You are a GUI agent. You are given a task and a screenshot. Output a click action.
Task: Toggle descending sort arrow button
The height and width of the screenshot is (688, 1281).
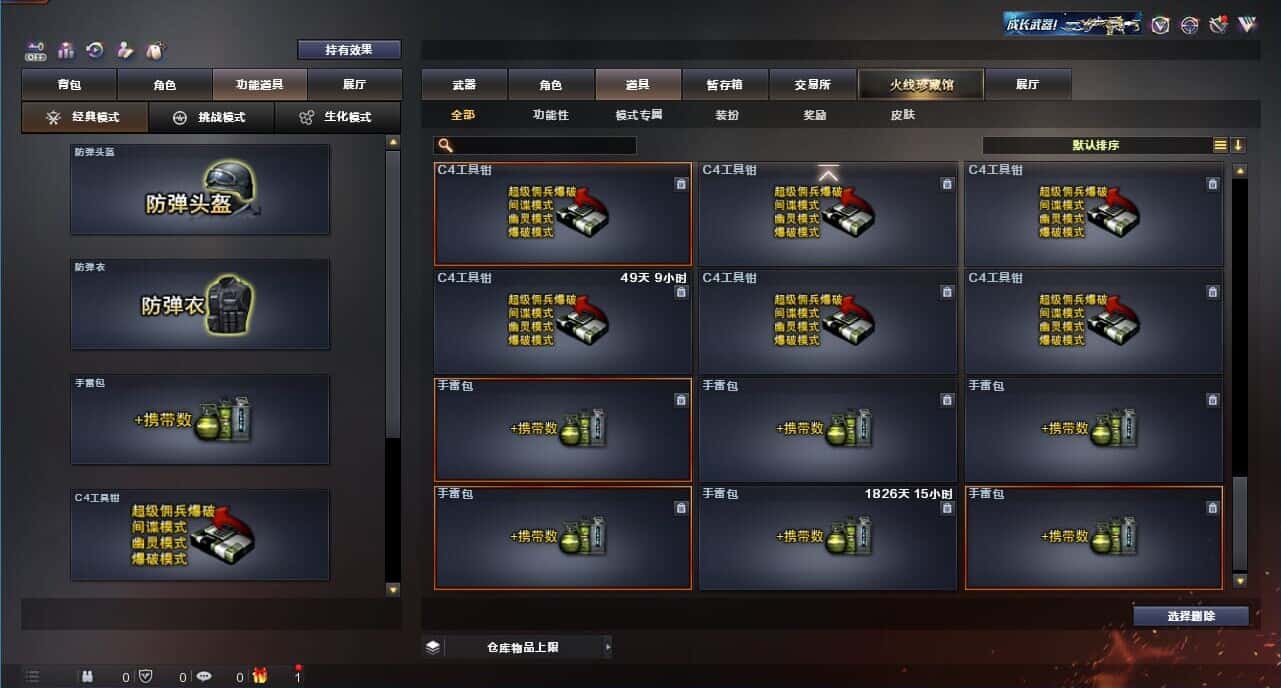coord(1238,145)
